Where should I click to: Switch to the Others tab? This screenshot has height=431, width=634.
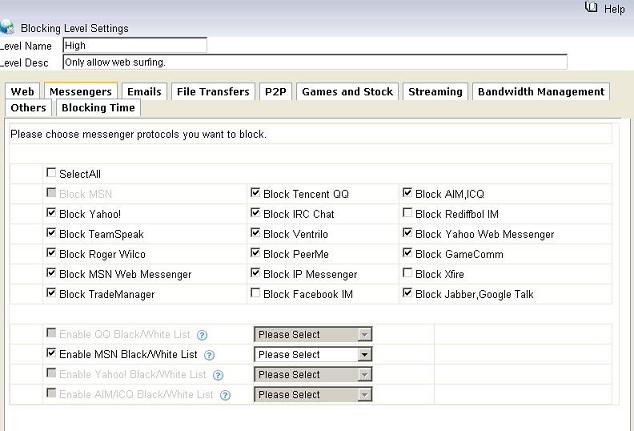coord(28,108)
